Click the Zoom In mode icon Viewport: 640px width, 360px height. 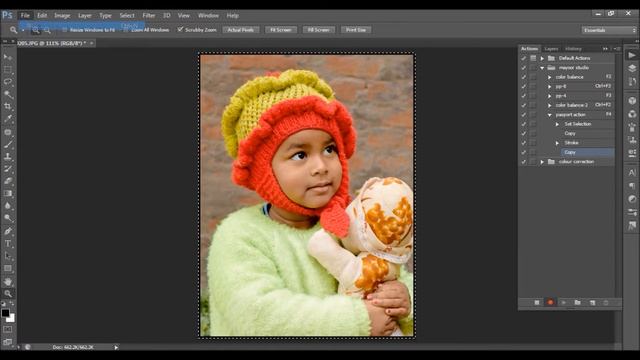[x=36, y=30]
